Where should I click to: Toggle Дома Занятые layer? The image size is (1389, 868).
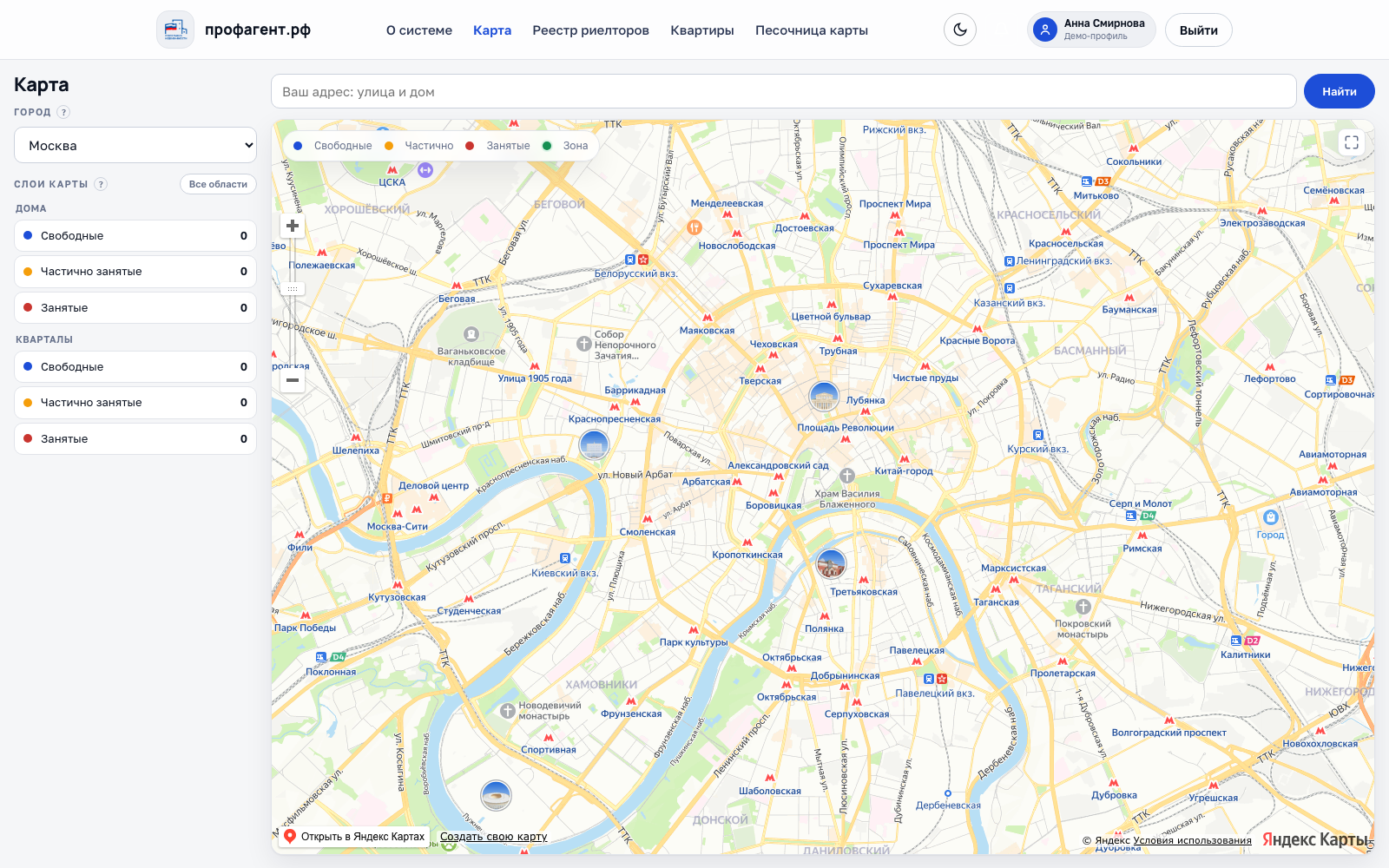click(x=135, y=307)
